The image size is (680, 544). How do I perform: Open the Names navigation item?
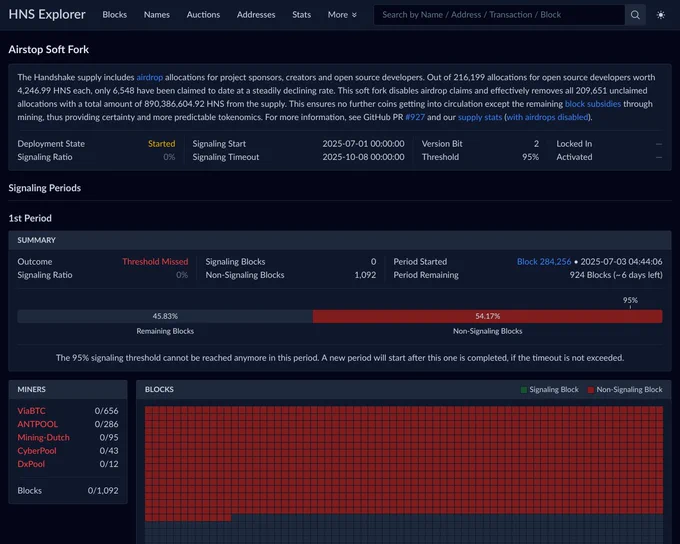click(x=157, y=15)
